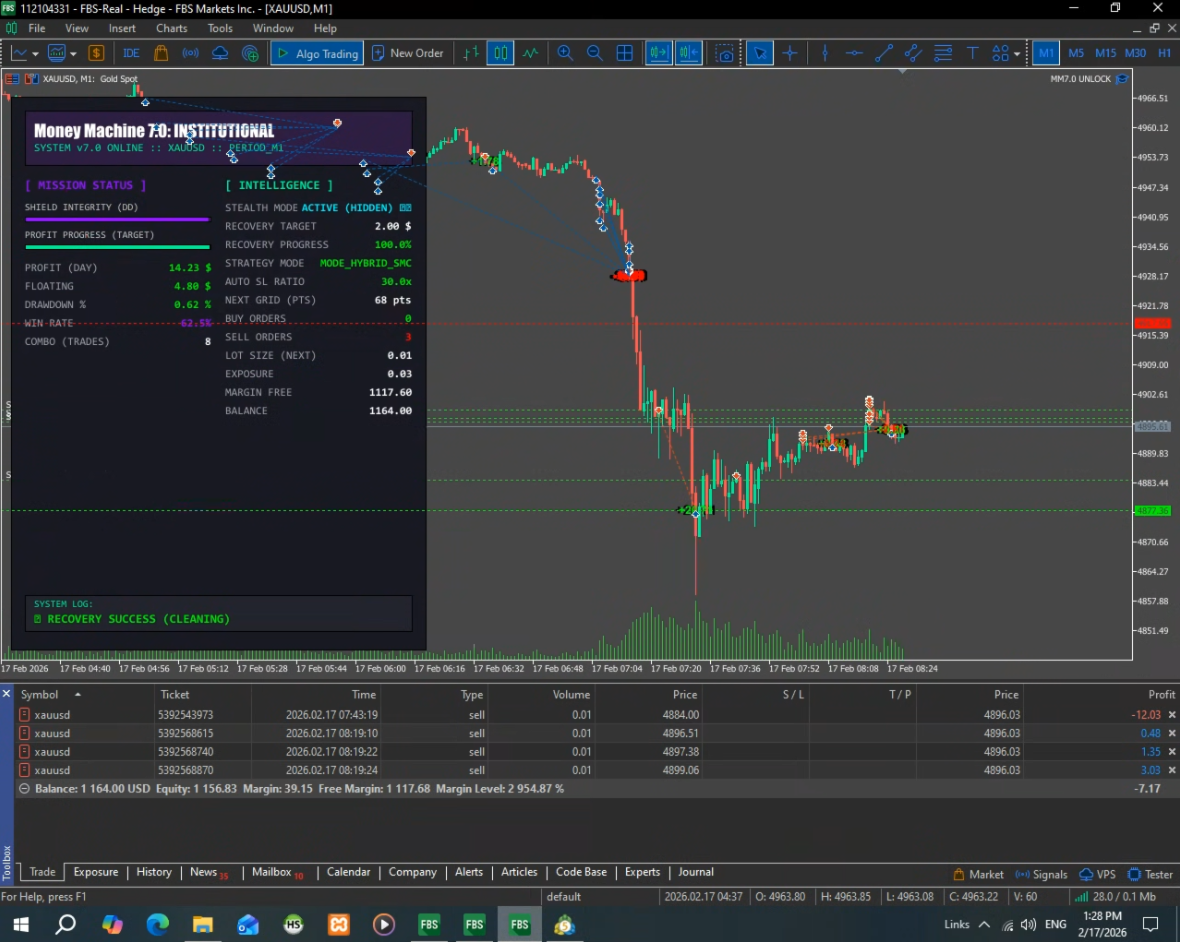This screenshot has width=1180, height=942.
Task: Open the Signals broadcast toolbar icon
Action: [190, 53]
